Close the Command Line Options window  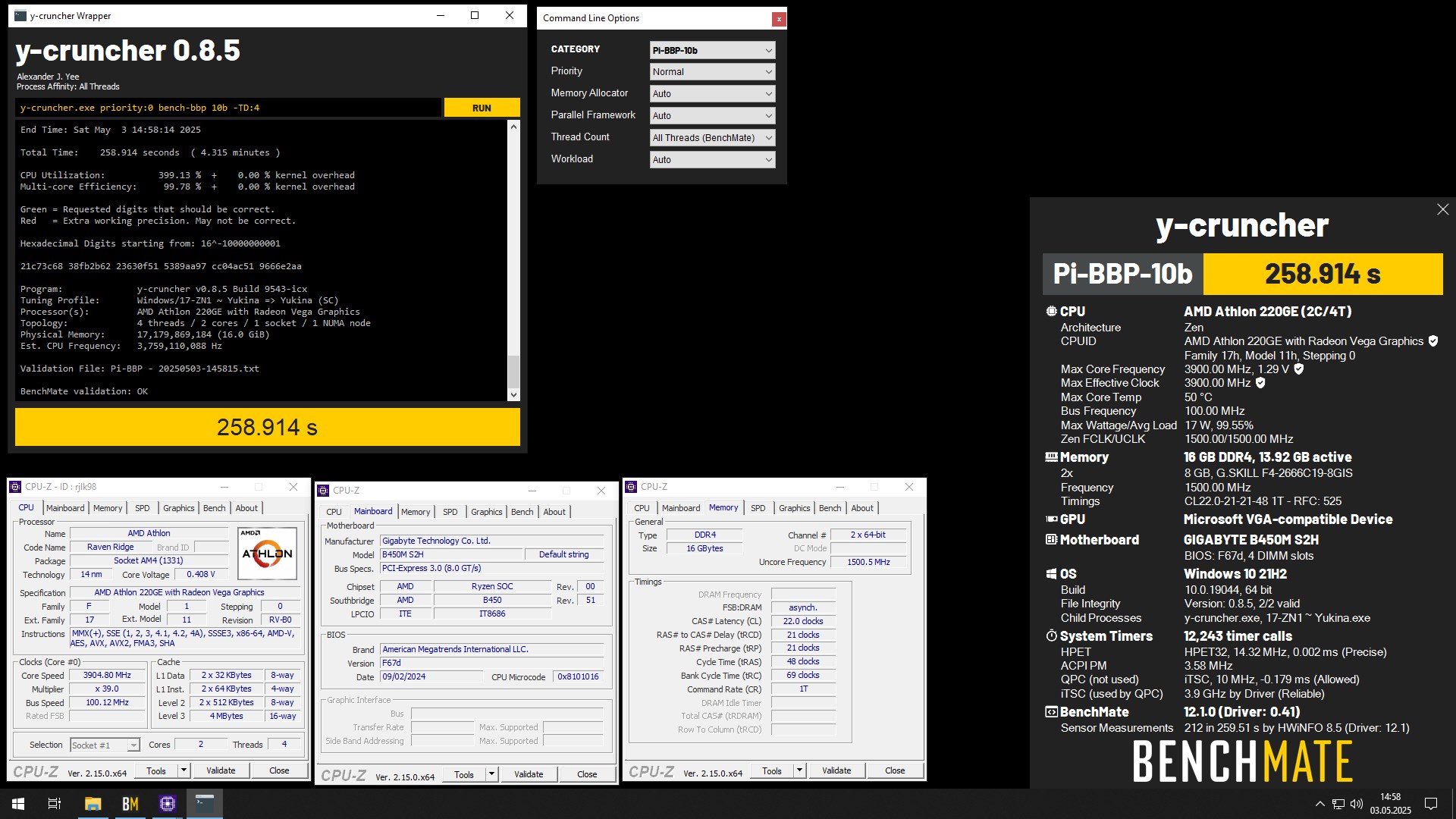point(779,19)
